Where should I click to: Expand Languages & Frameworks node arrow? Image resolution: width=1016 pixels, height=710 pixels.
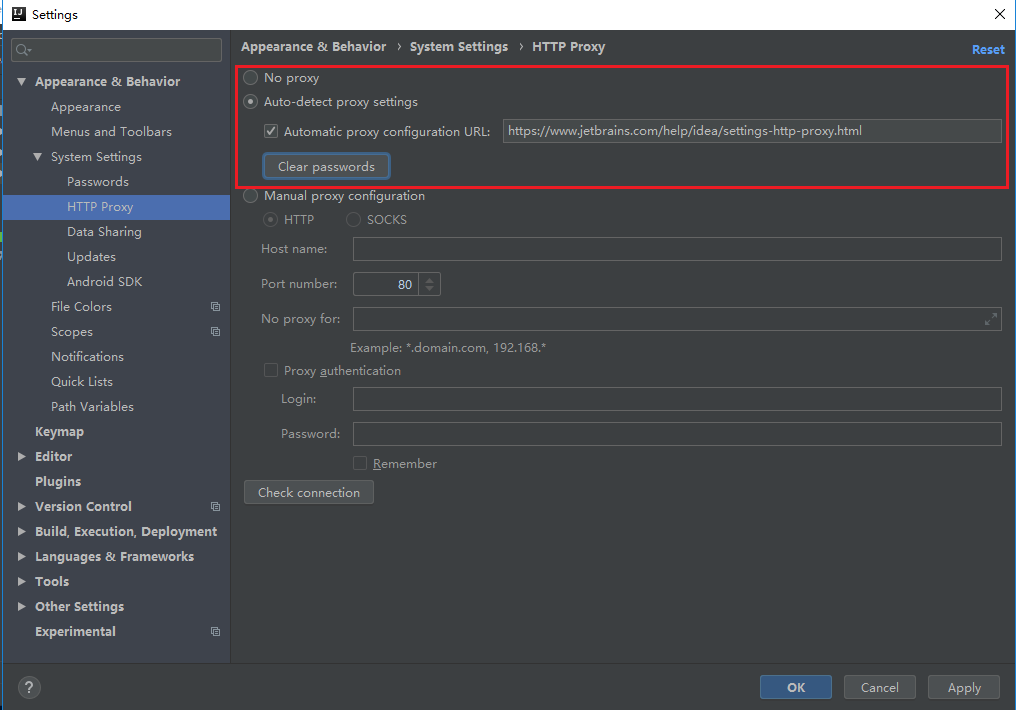(21, 556)
